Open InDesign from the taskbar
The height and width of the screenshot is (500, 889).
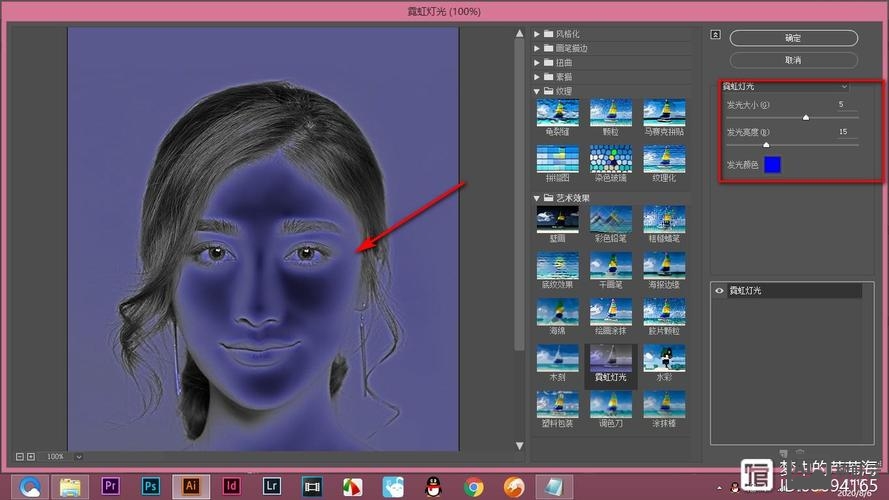click(231, 486)
